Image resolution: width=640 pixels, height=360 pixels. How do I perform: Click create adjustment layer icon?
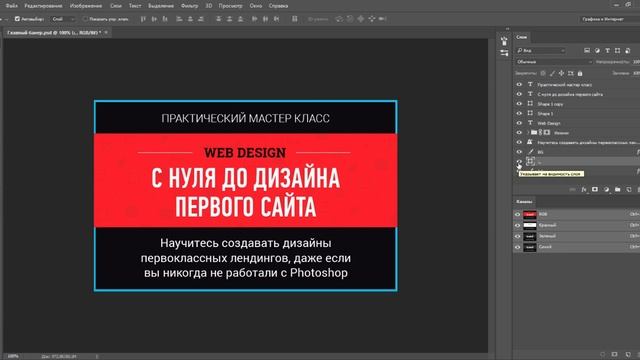click(606, 189)
